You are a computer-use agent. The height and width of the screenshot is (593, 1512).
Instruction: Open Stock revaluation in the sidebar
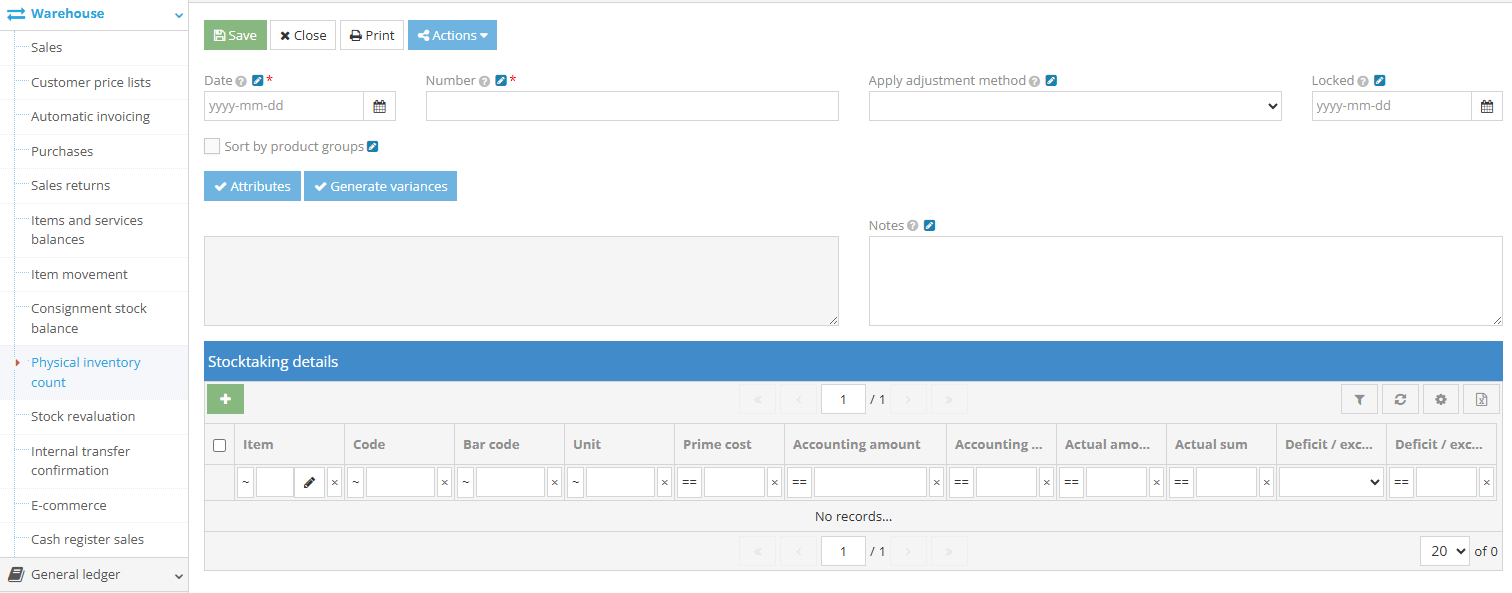(83, 417)
